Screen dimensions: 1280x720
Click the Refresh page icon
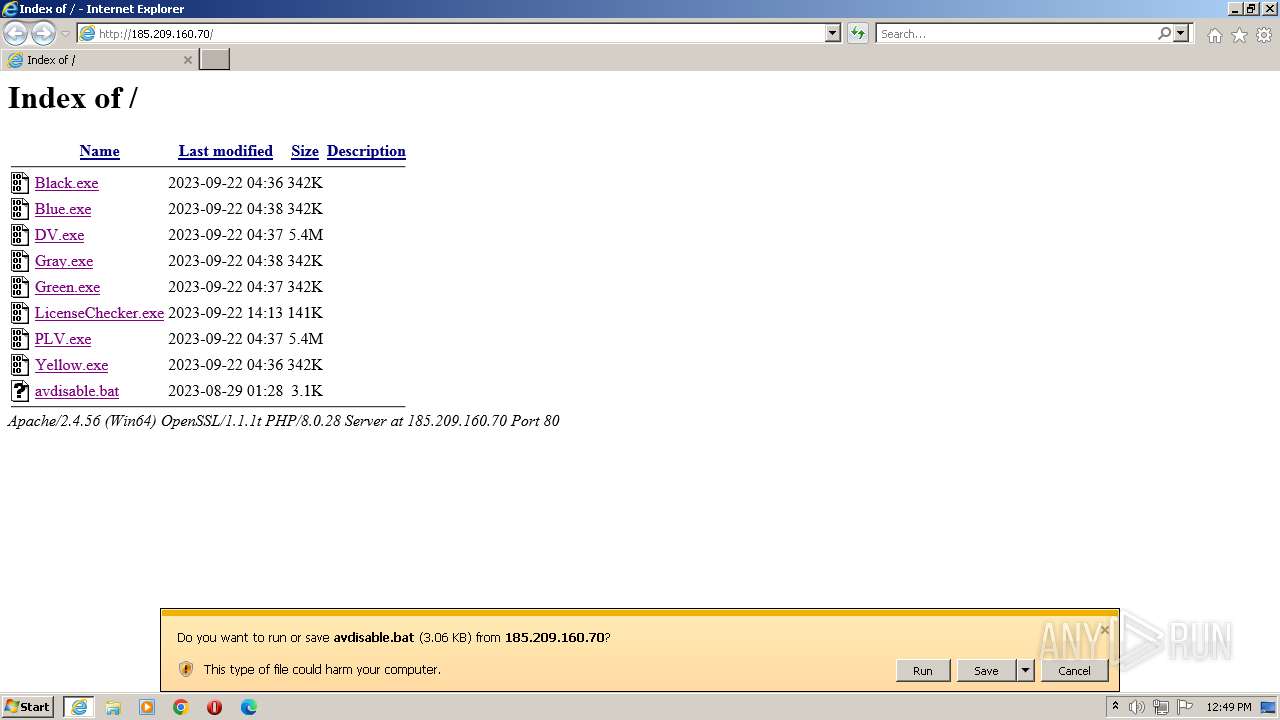(858, 33)
